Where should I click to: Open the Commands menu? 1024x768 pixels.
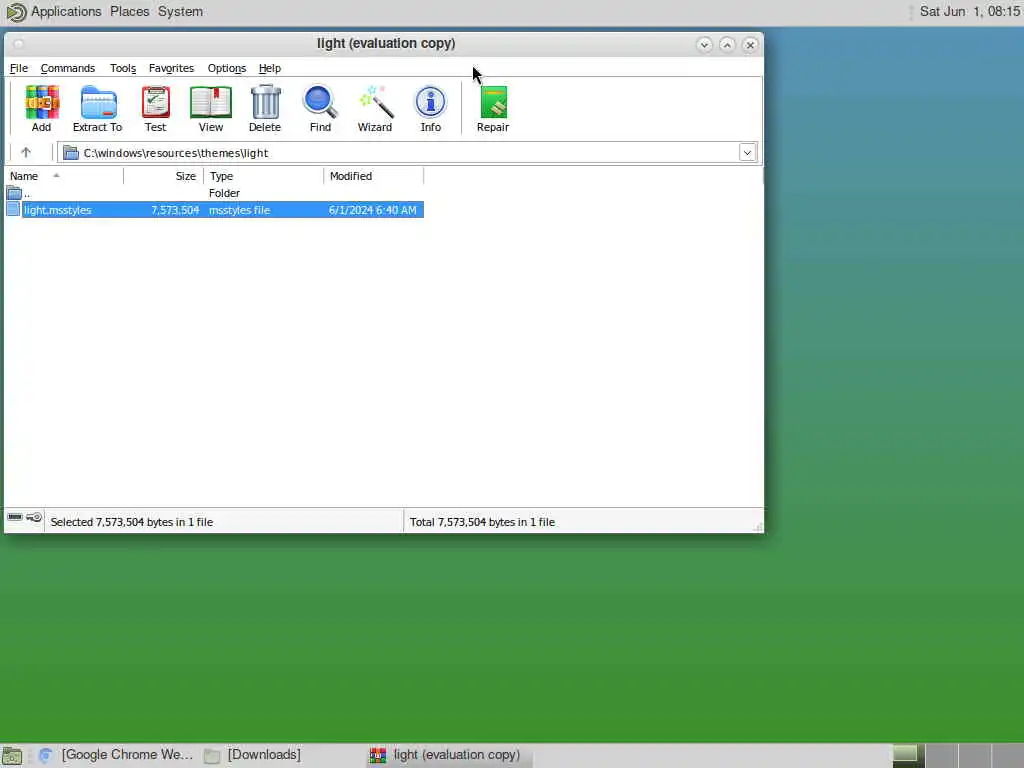pyautogui.click(x=68, y=68)
